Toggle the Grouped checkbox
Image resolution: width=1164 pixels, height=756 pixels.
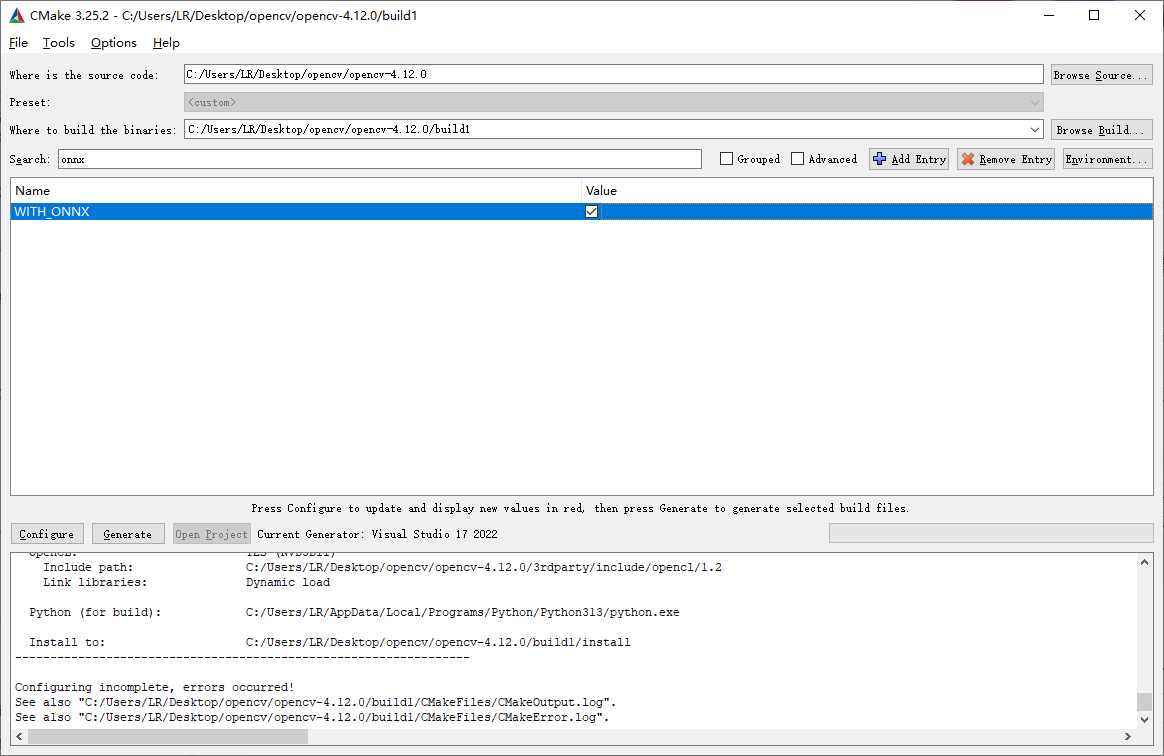(727, 159)
